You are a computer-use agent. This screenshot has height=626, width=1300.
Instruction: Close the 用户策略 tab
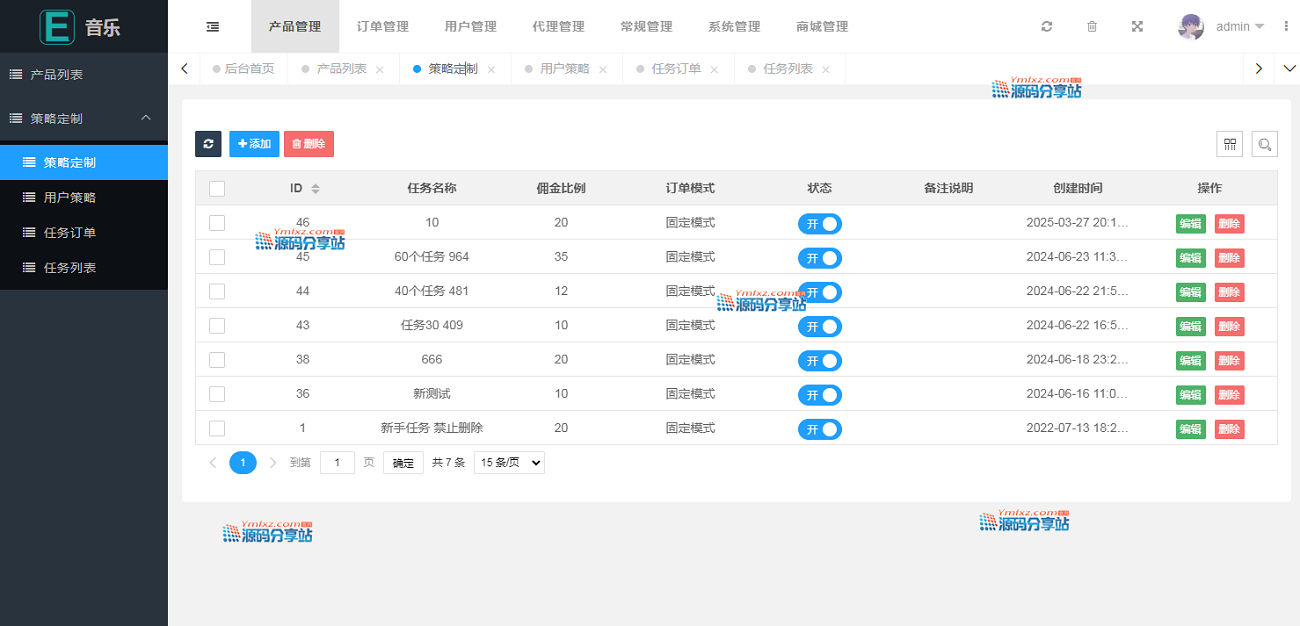pyautogui.click(x=603, y=70)
